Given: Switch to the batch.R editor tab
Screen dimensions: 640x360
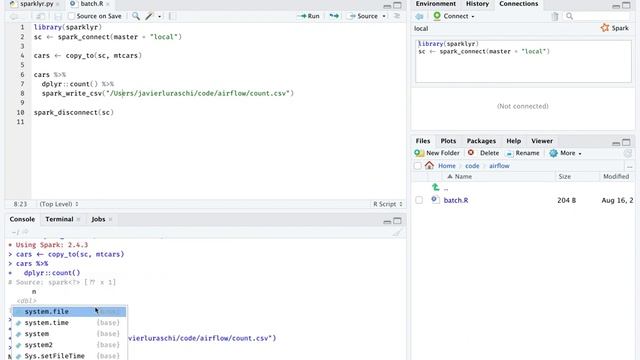Looking at the screenshot, I should pyautogui.click(x=91, y=4).
